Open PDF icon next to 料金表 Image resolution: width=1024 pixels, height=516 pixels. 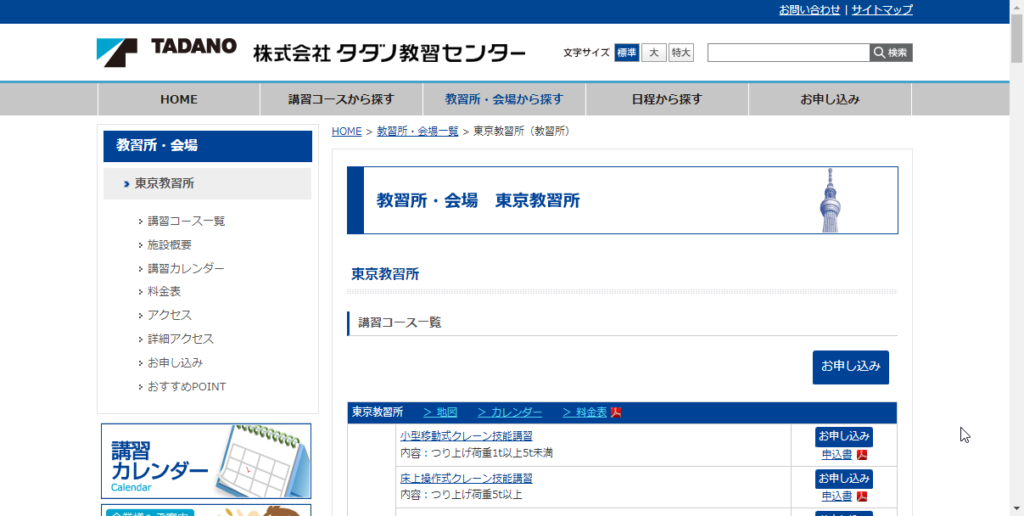tap(615, 413)
